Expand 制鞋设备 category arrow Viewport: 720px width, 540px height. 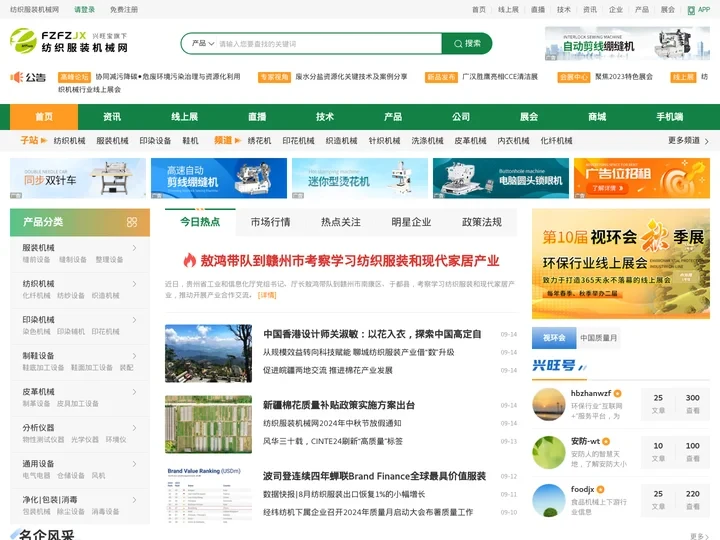click(134, 356)
